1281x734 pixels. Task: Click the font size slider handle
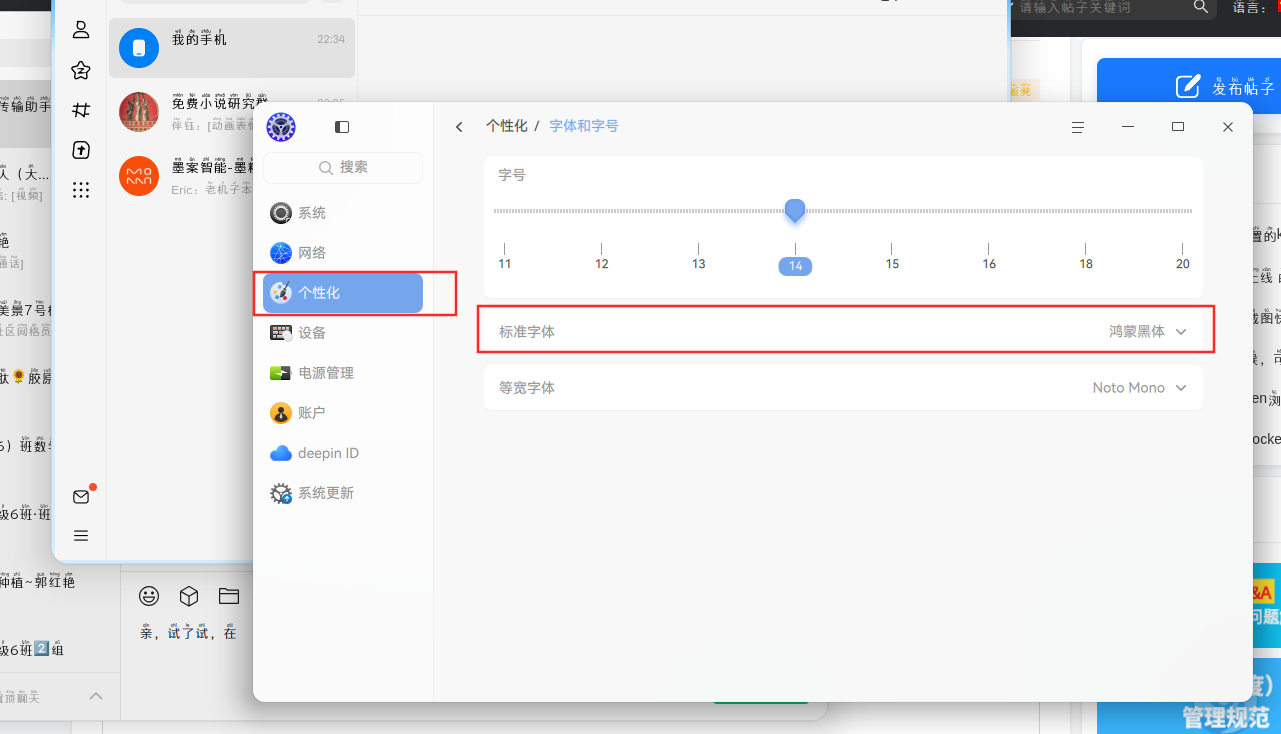coord(795,211)
